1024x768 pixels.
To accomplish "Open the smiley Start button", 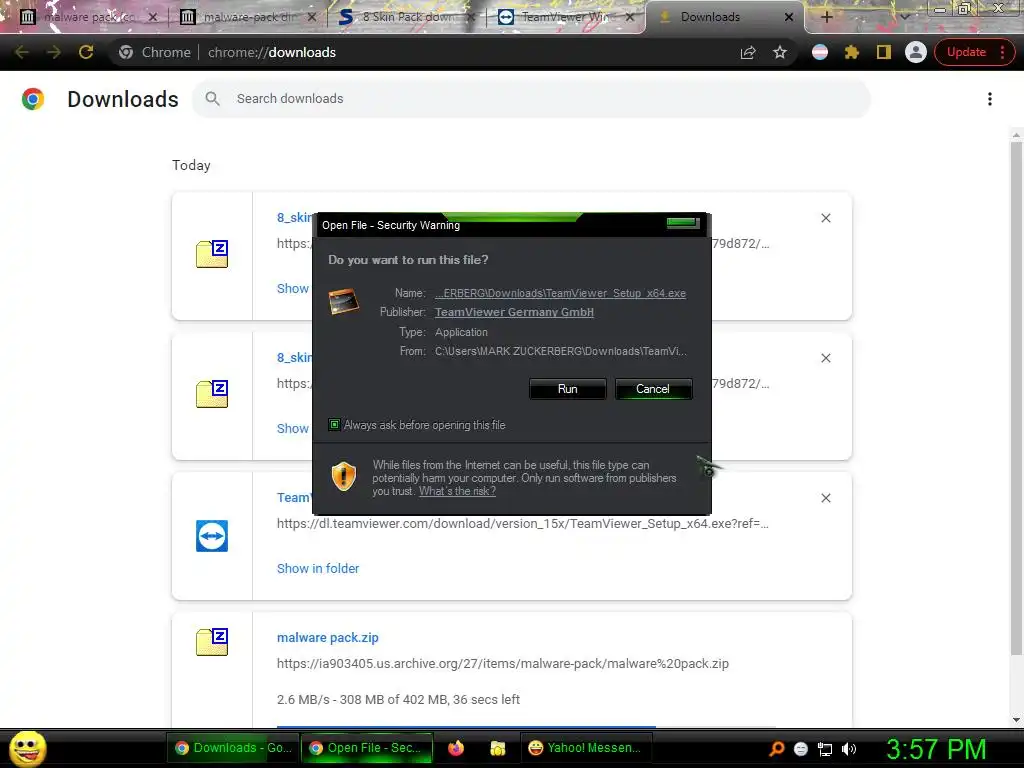I will click(x=27, y=748).
